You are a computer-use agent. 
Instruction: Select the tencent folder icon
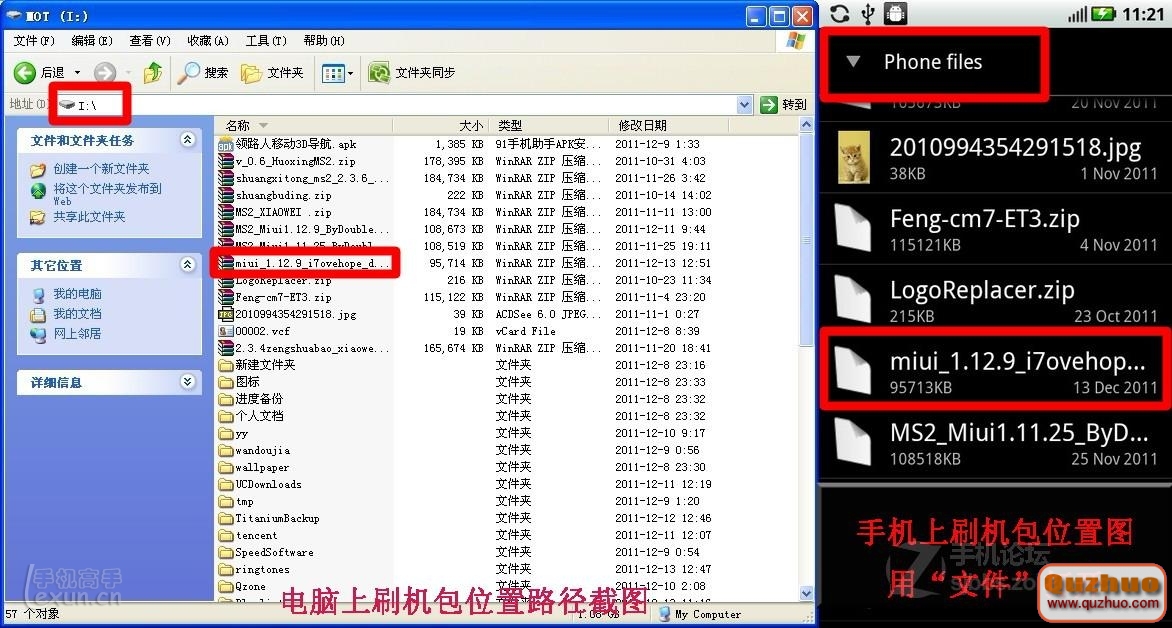[226, 535]
